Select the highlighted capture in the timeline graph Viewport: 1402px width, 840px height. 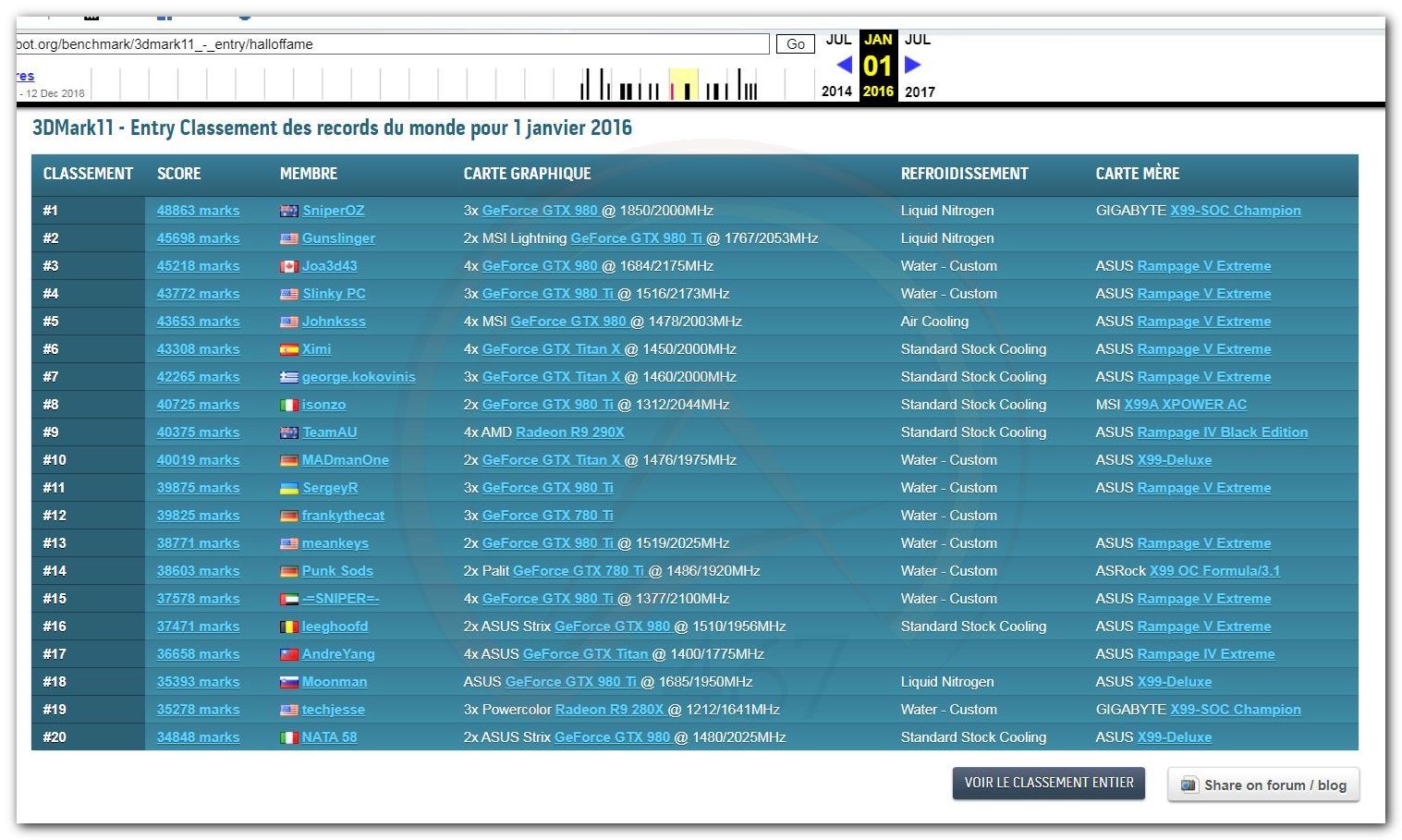tap(684, 84)
